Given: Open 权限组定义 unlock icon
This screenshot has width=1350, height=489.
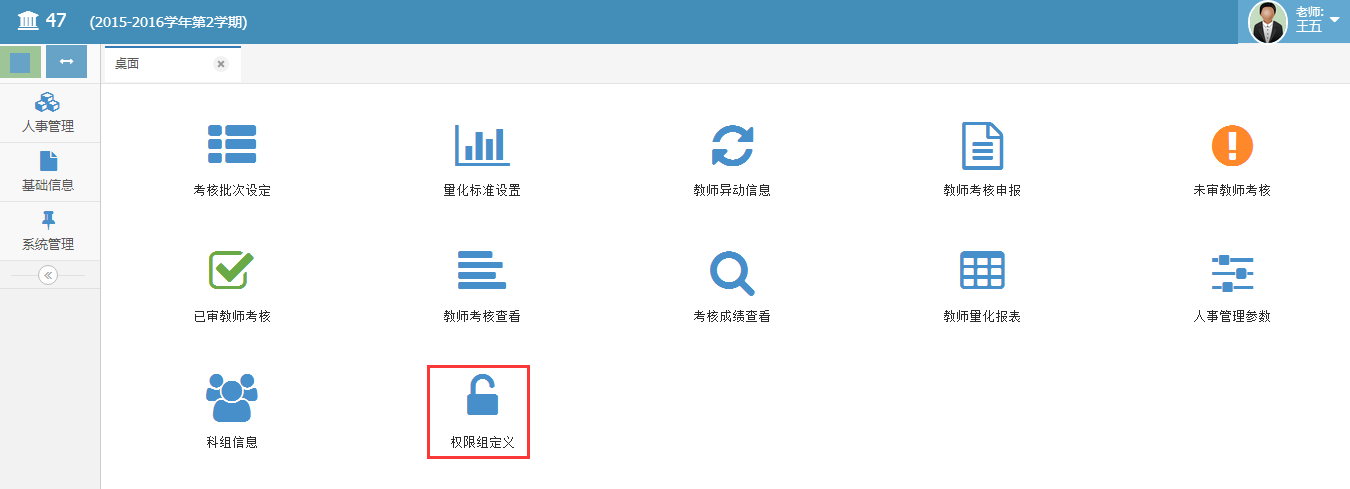Looking at the screenshot, I should click(x=482, y=394).
